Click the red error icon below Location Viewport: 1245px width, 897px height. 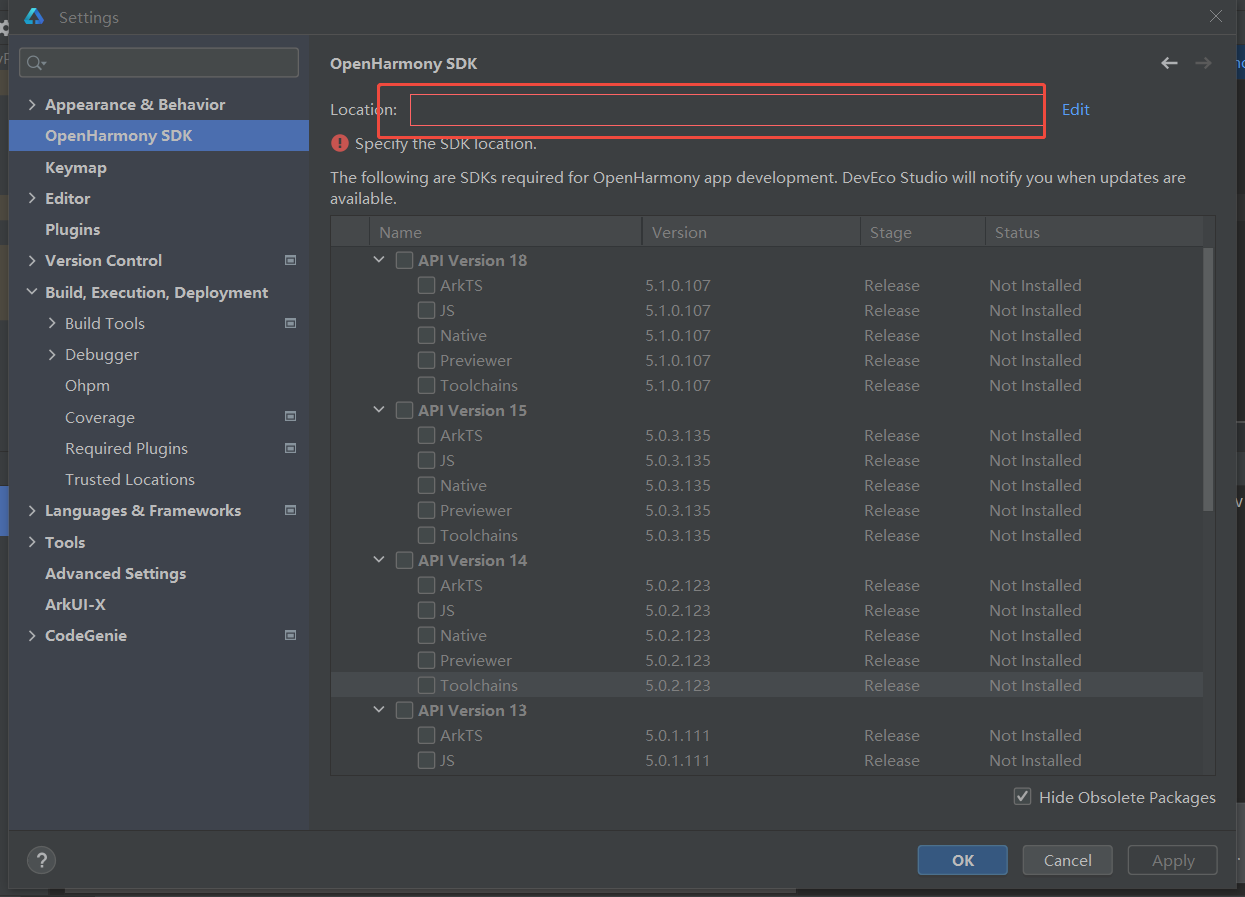pos(340,143)
